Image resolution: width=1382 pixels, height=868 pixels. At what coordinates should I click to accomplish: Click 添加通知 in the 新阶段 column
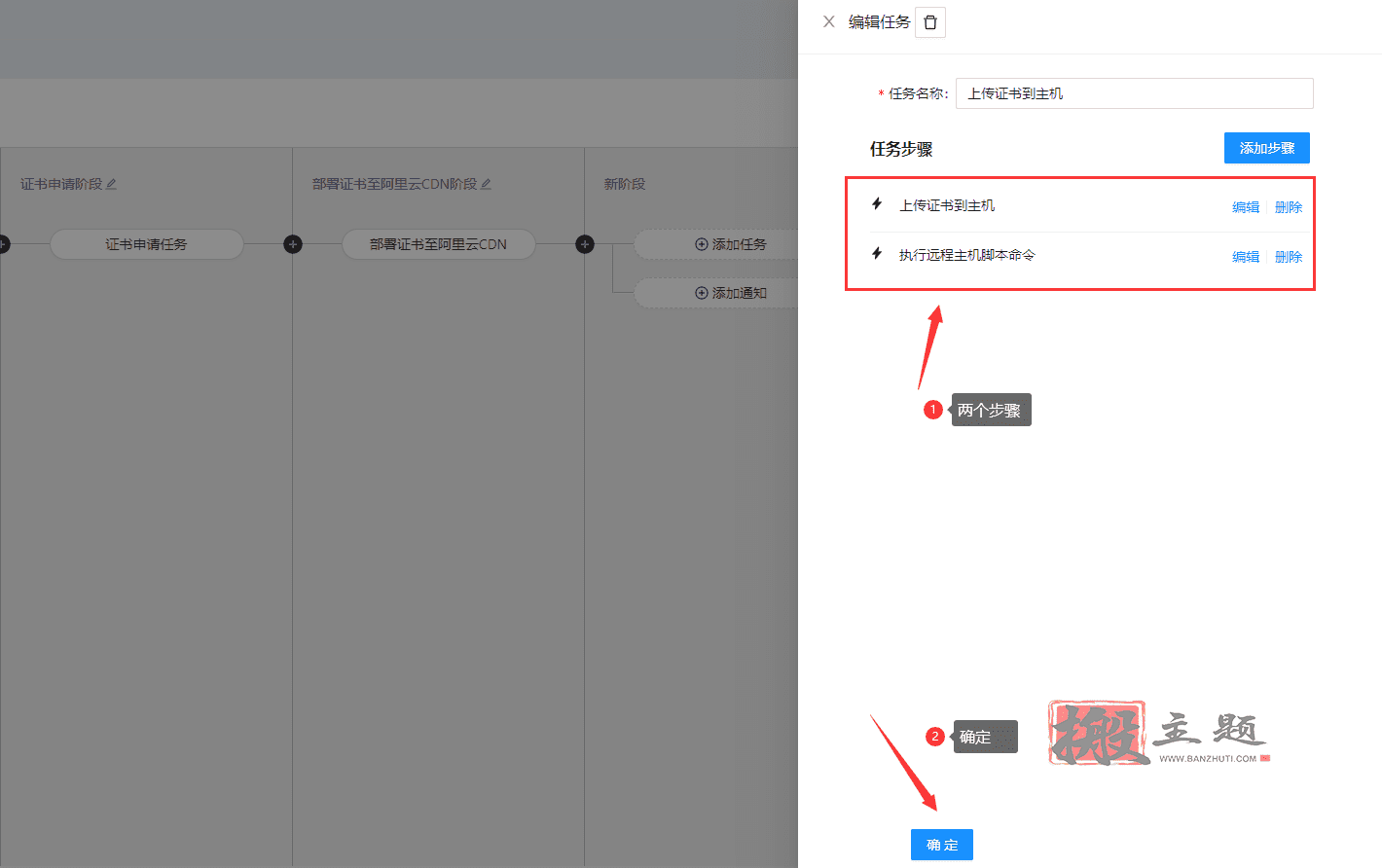coord(731,293)
